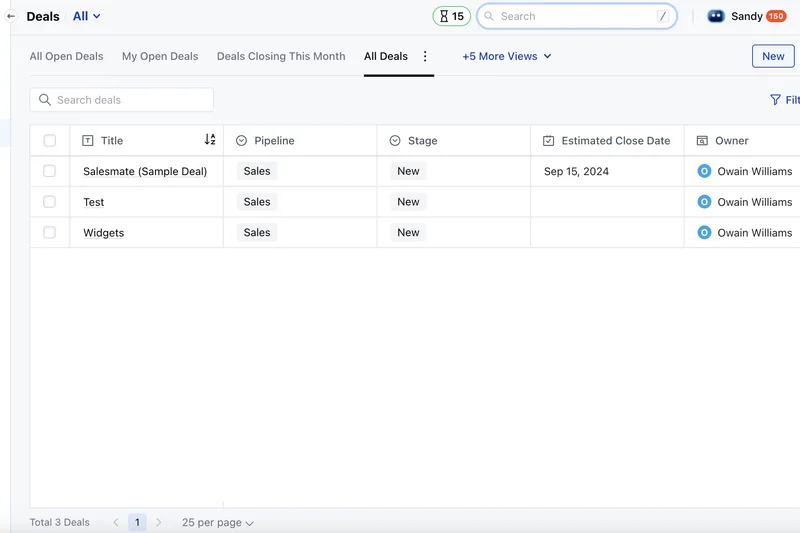Click Owain Williams avatar in Widgets row
This screenshot has width=800, height=533.
704,233
